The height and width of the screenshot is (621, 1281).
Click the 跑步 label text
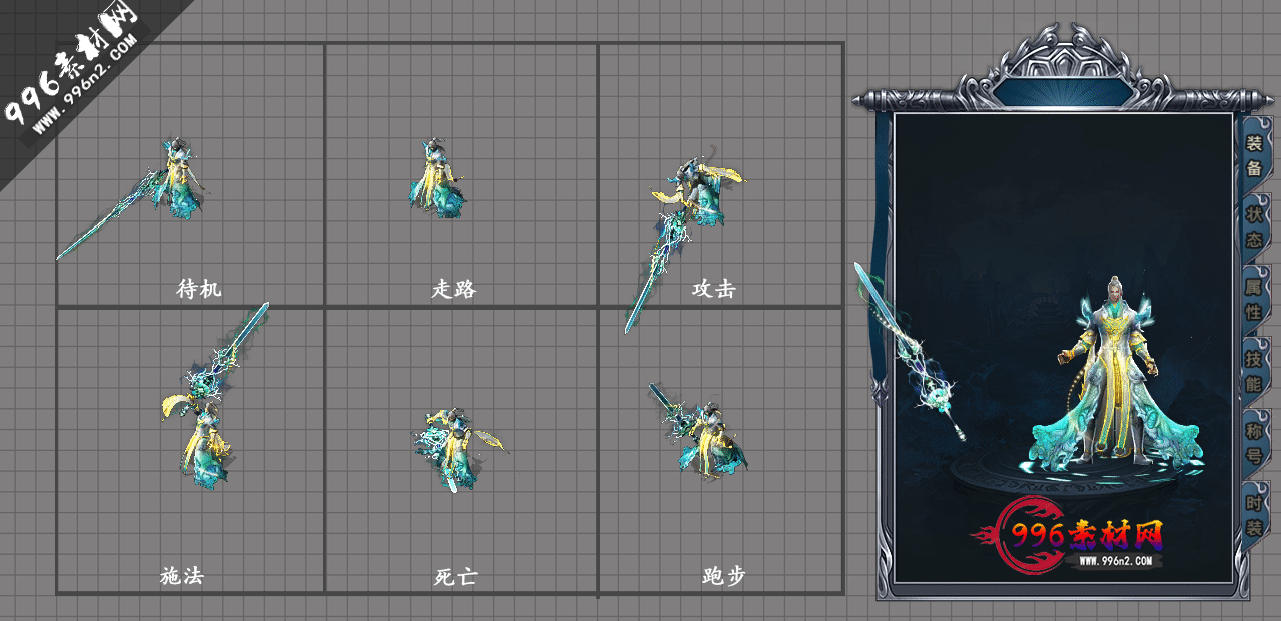point(723,576)
